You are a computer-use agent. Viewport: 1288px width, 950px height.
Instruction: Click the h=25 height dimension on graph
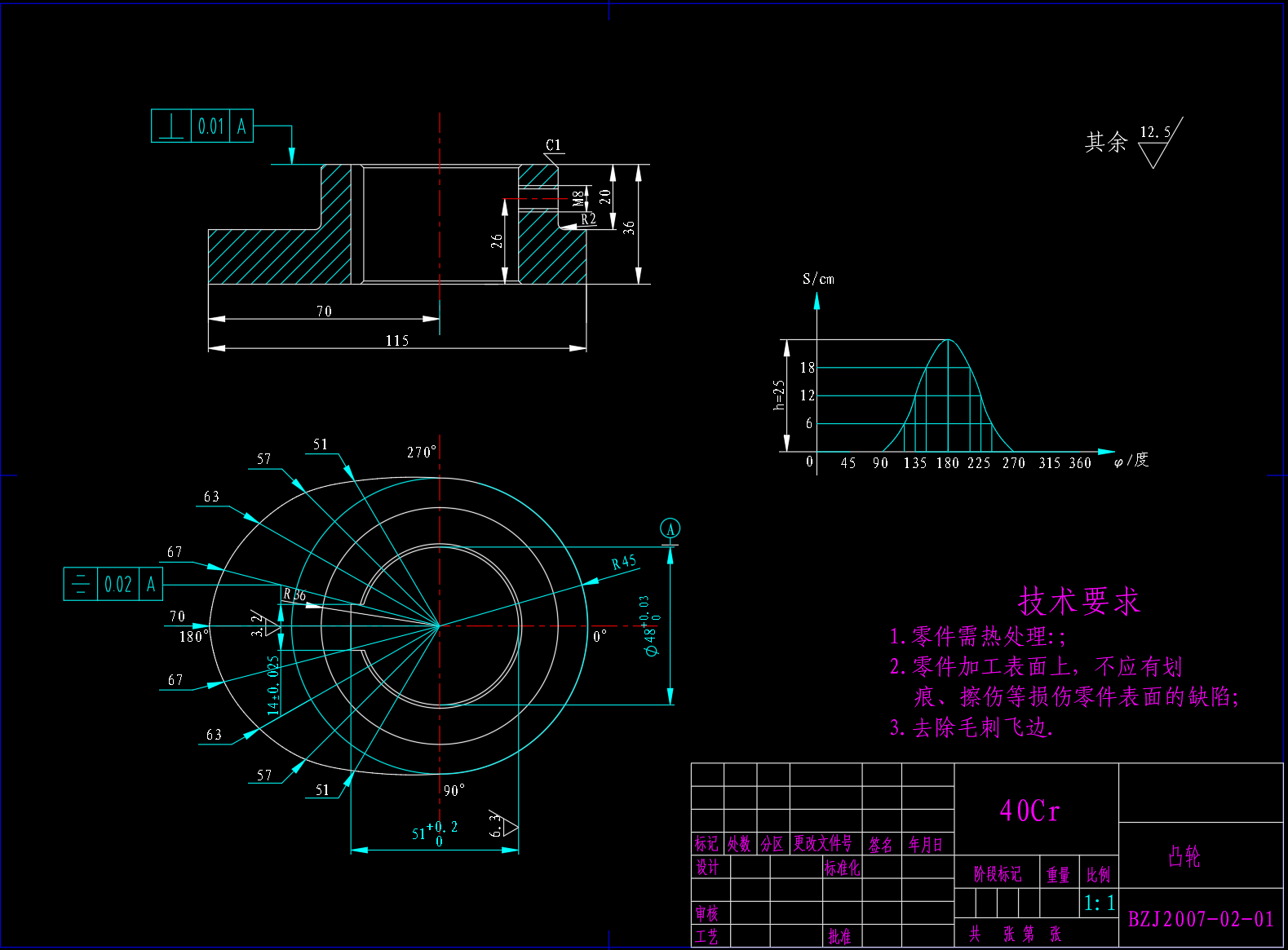tap(778, 395)
